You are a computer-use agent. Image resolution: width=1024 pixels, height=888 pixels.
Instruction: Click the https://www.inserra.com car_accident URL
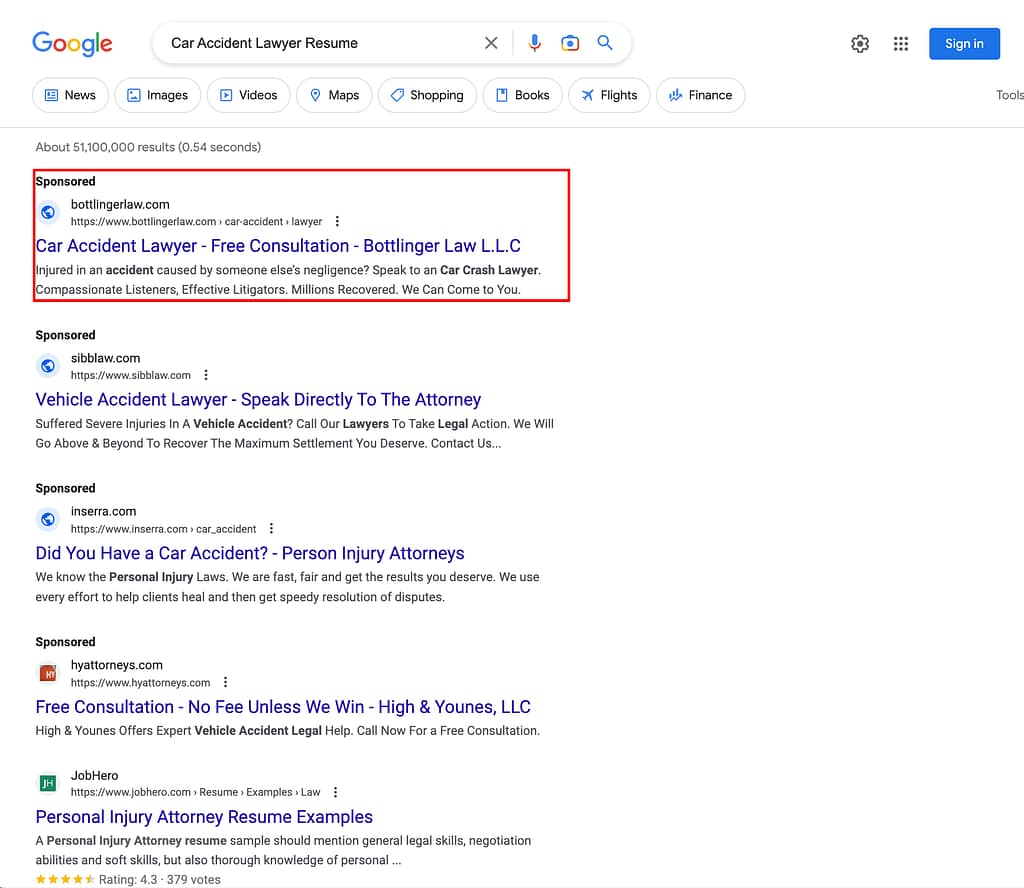click(x=163, y=529)
